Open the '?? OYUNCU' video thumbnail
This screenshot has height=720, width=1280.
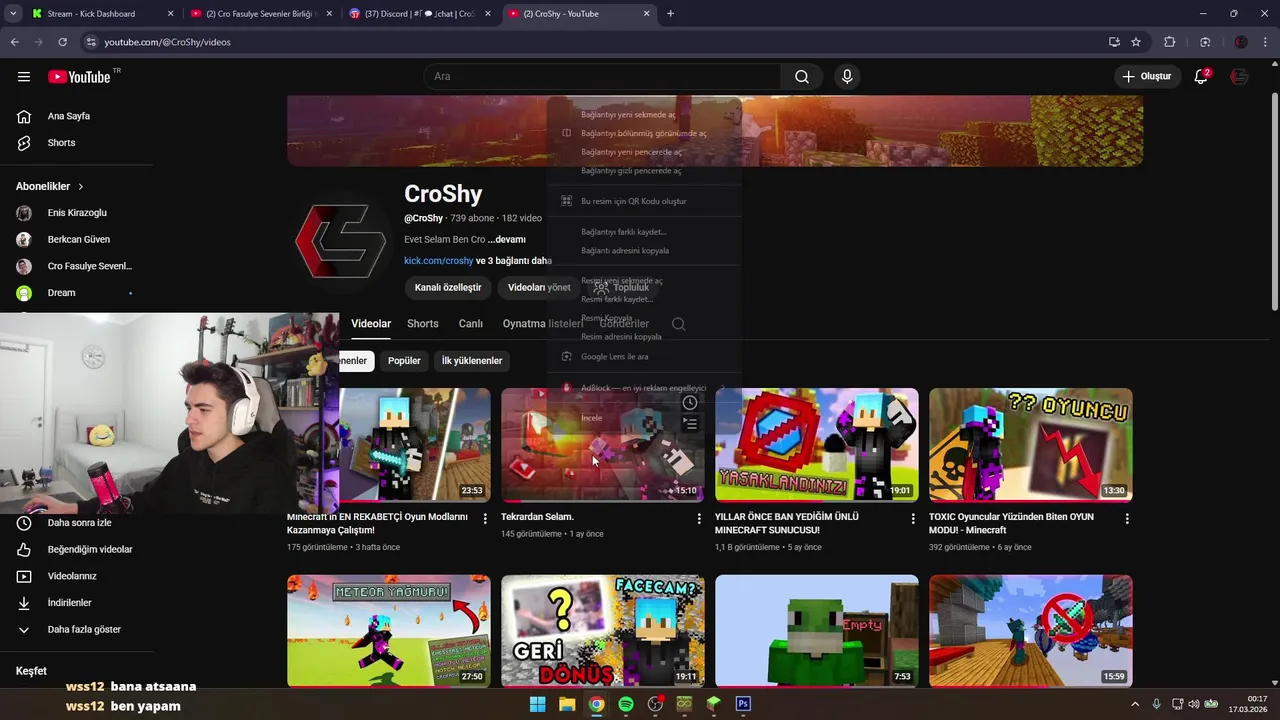[x=1031, y=445]
